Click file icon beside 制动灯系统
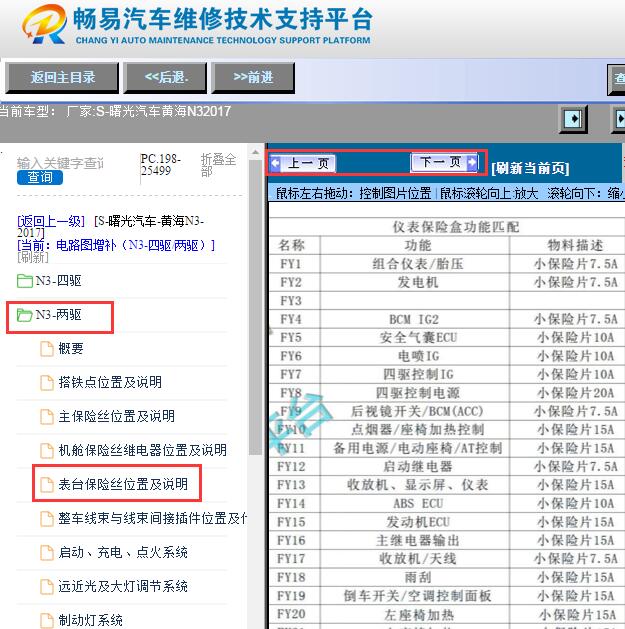625x629 pixels. click(47, 621)
